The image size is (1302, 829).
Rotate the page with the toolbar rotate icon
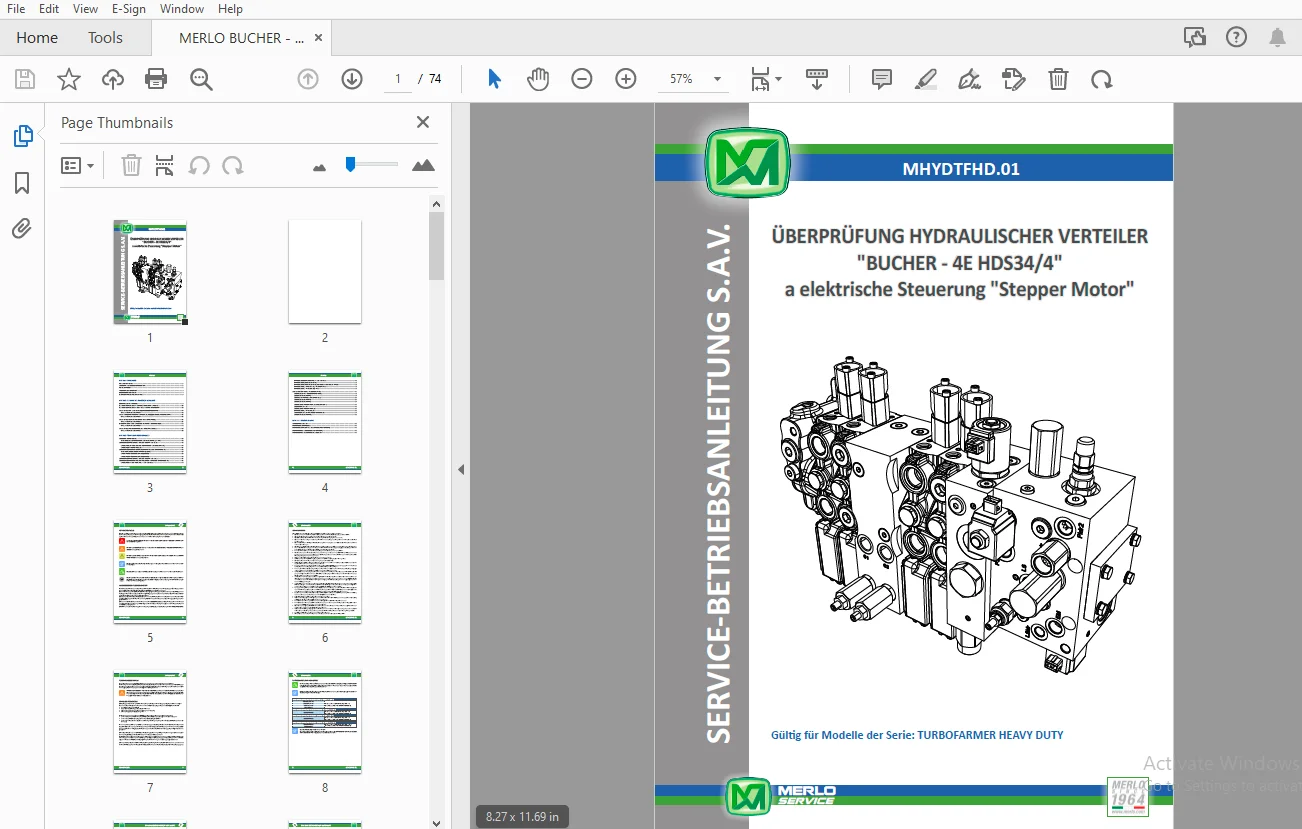pos(1102,79)
